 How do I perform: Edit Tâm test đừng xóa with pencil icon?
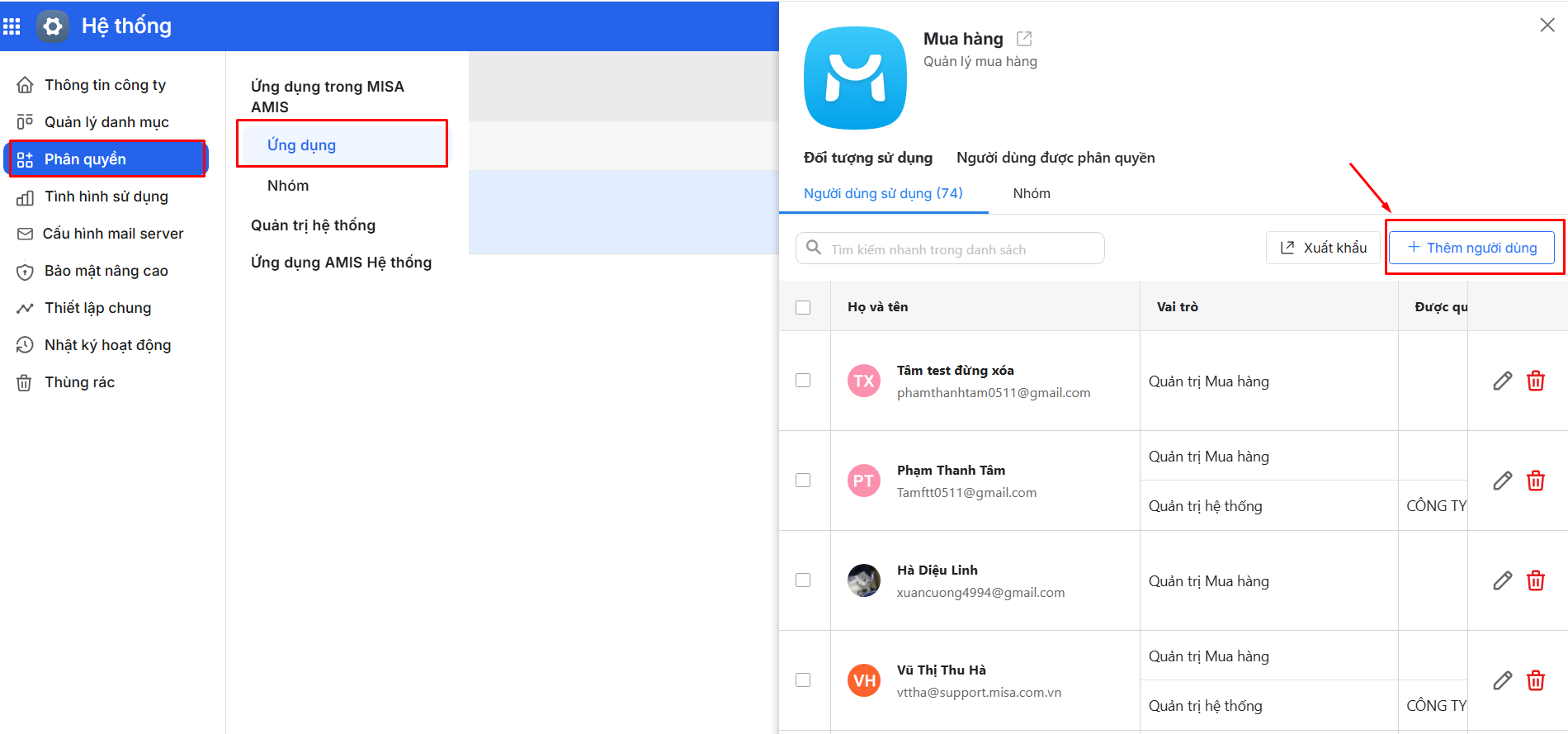pos(1503,381)
